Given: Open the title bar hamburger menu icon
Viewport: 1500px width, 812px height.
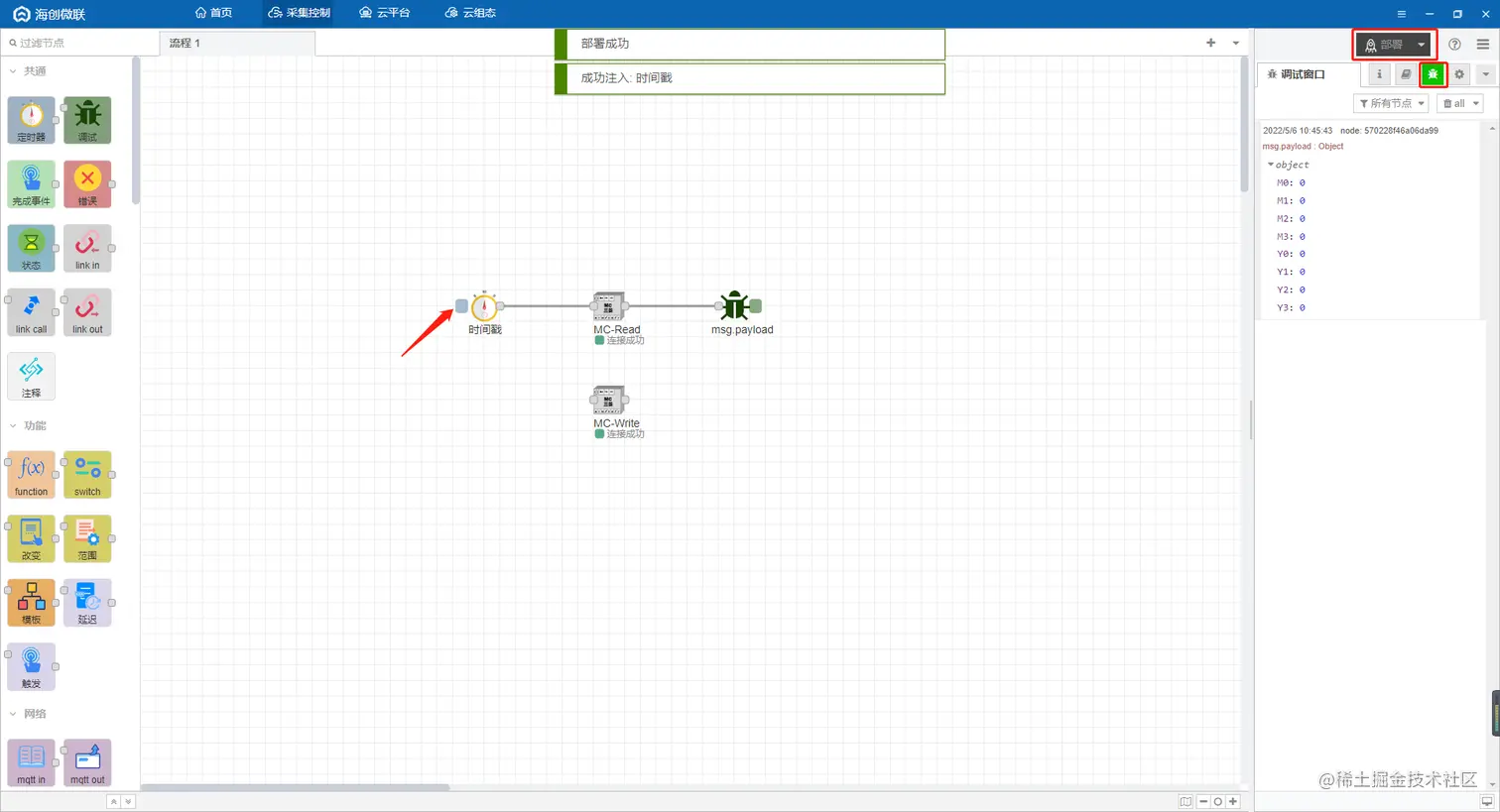Looking at the screenshot, I should 1401,14.
